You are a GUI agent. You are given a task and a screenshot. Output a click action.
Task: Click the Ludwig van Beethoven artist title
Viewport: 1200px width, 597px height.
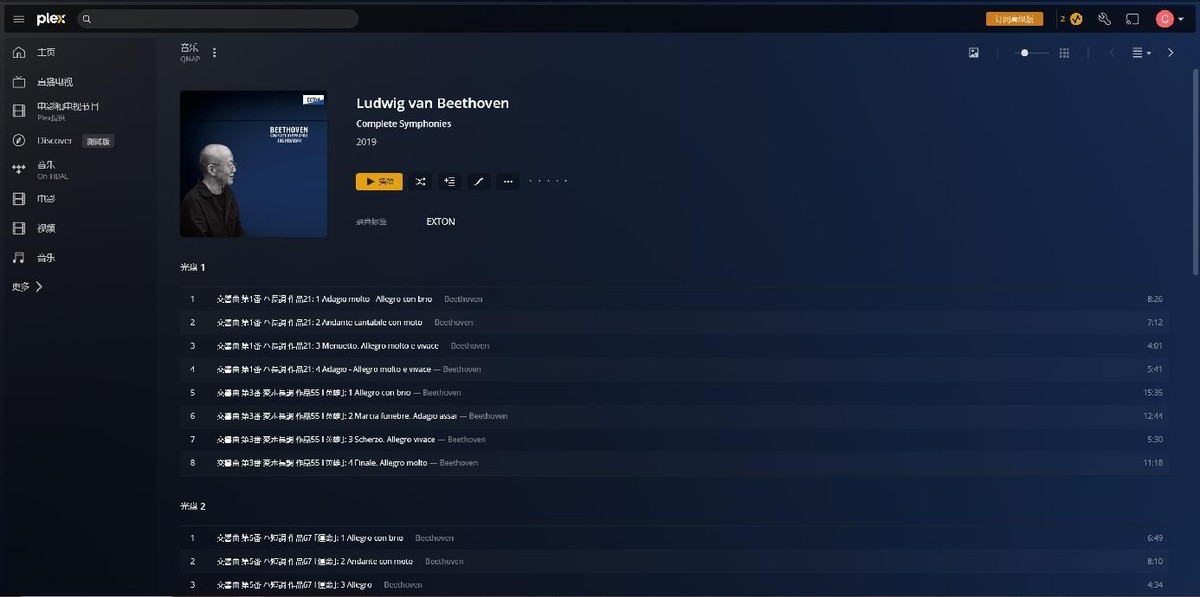pyautogui.click(x=432, y=103)
